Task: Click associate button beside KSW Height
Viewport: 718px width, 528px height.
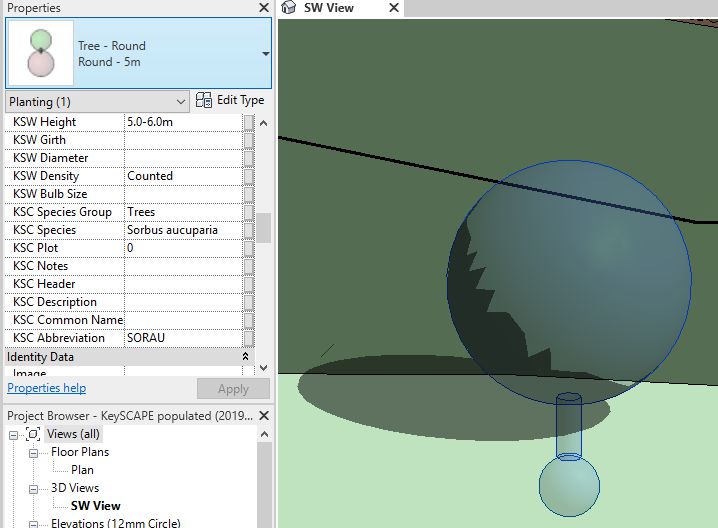Action: 249,122
